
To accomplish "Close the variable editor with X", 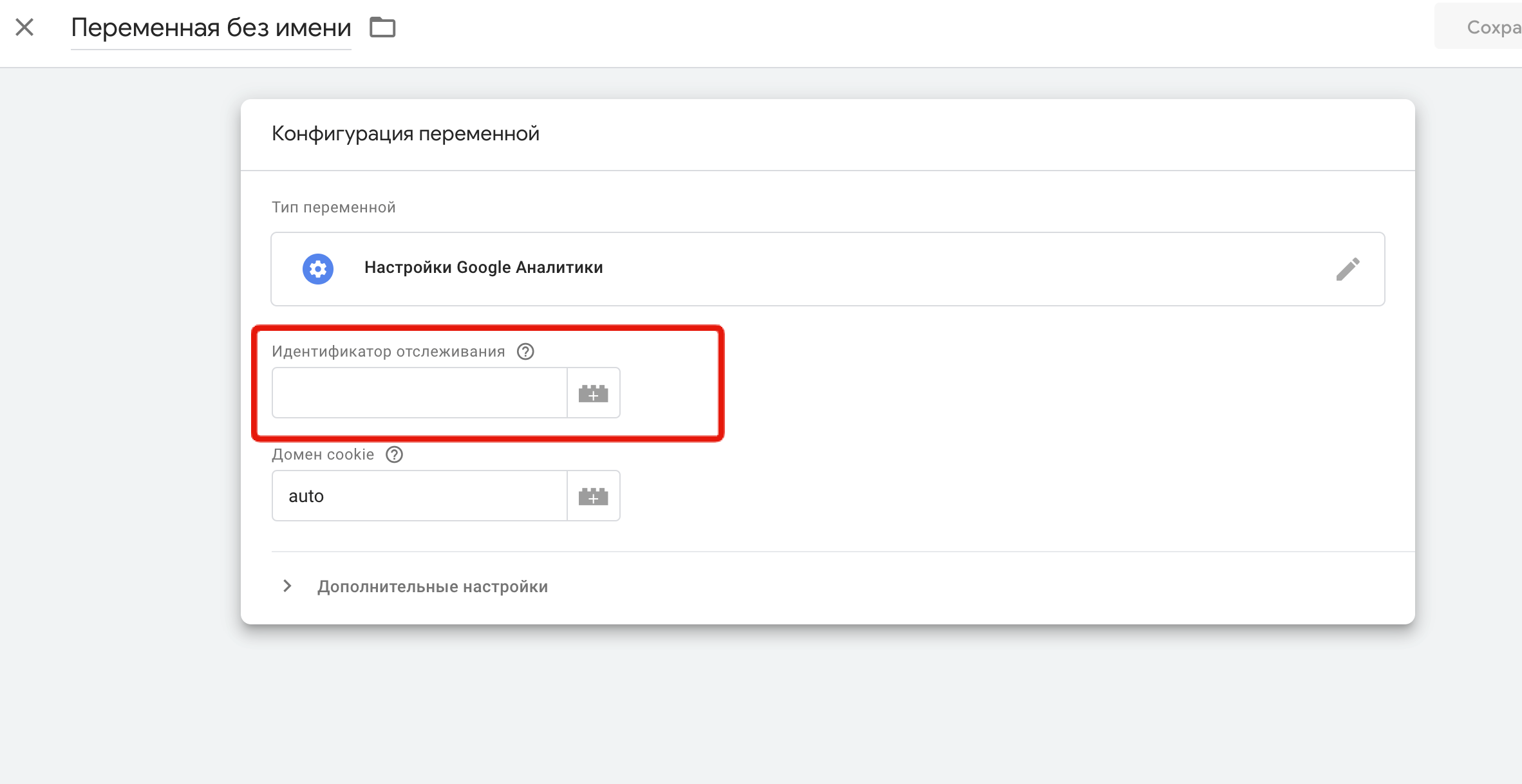I will pos(24,27).
